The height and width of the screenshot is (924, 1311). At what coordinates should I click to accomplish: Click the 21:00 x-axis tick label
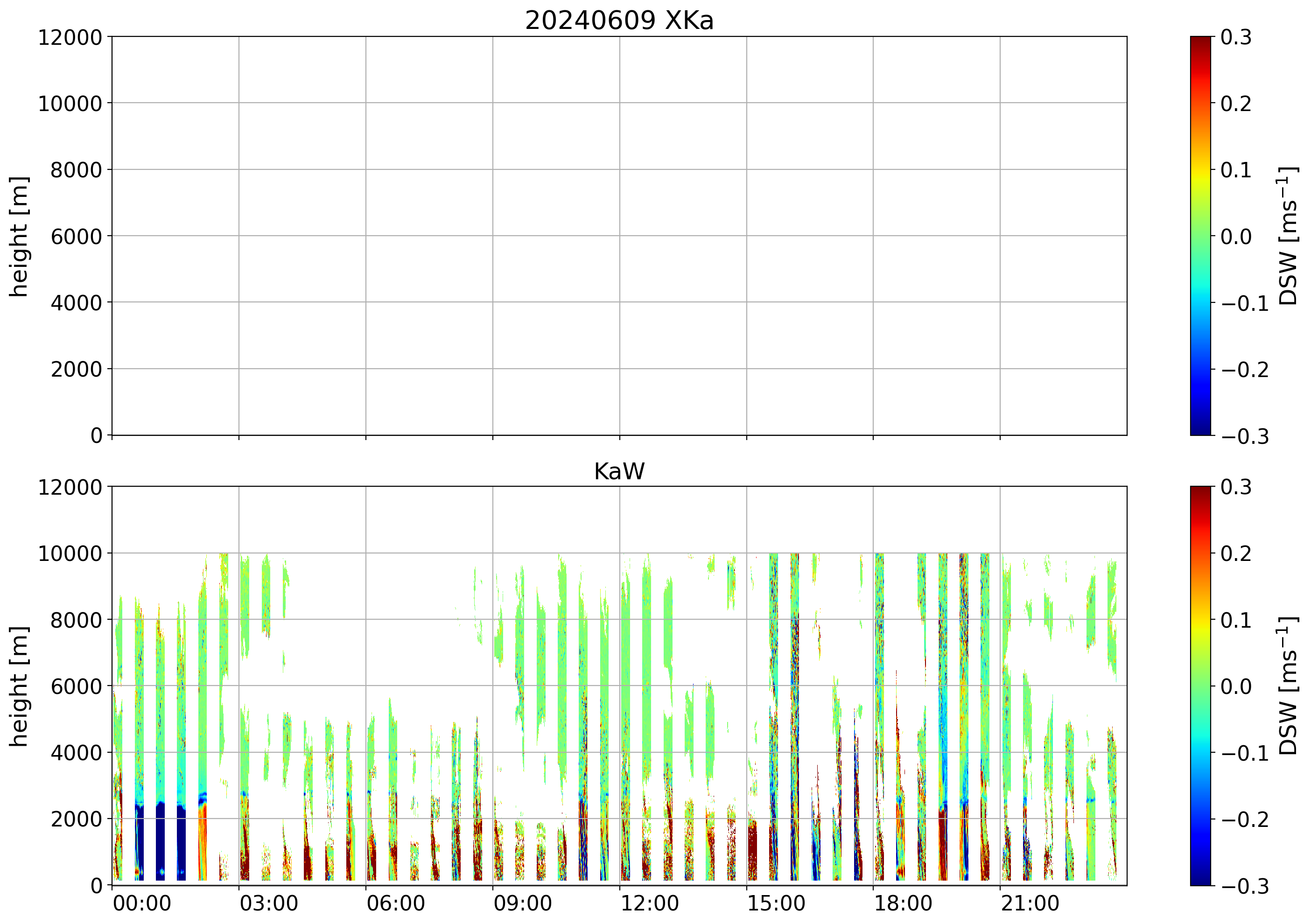pos(1030,904)
